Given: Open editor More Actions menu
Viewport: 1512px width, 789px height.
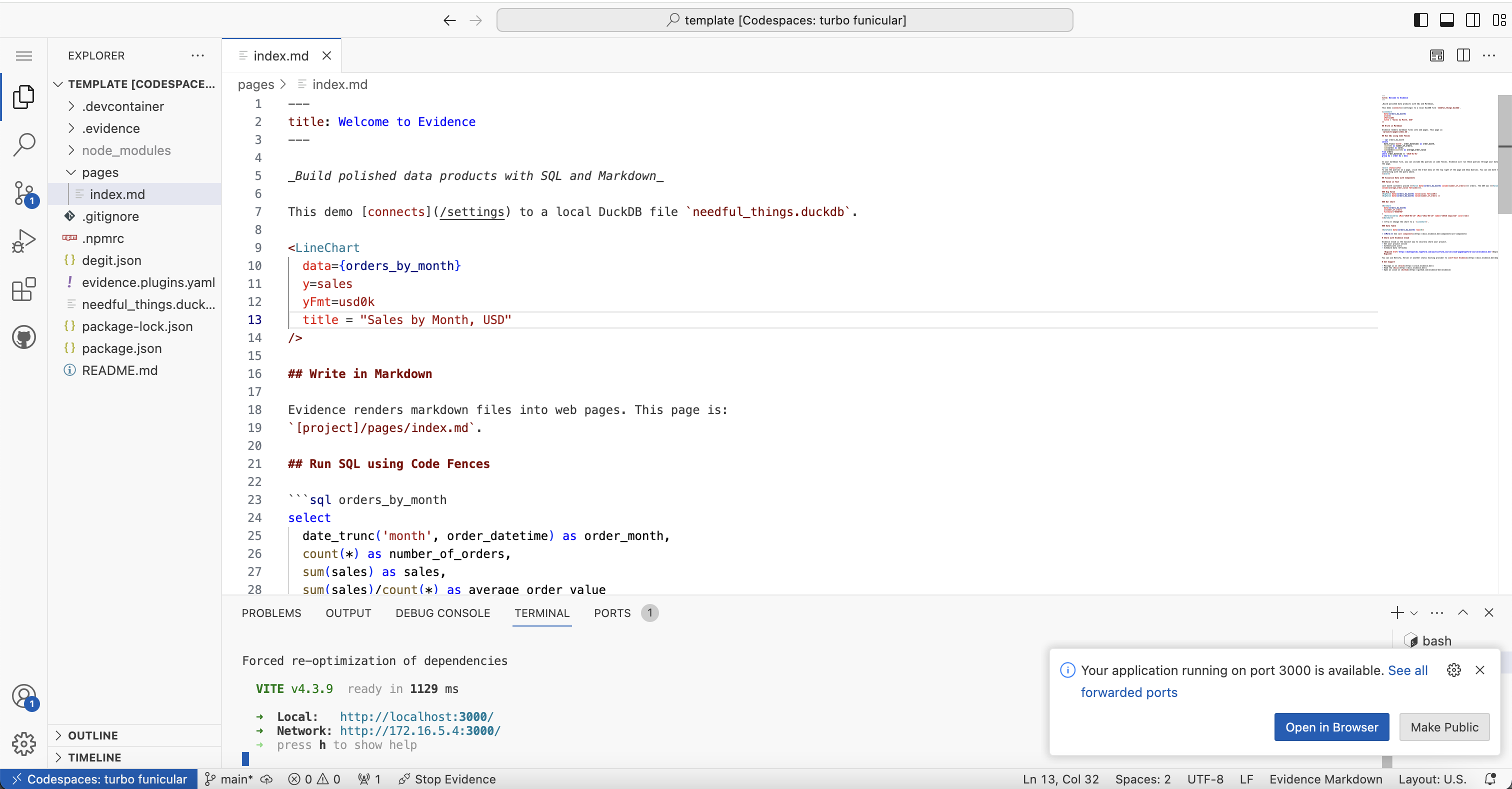Looking at the screenshot, I should [x=1489, y=56].
